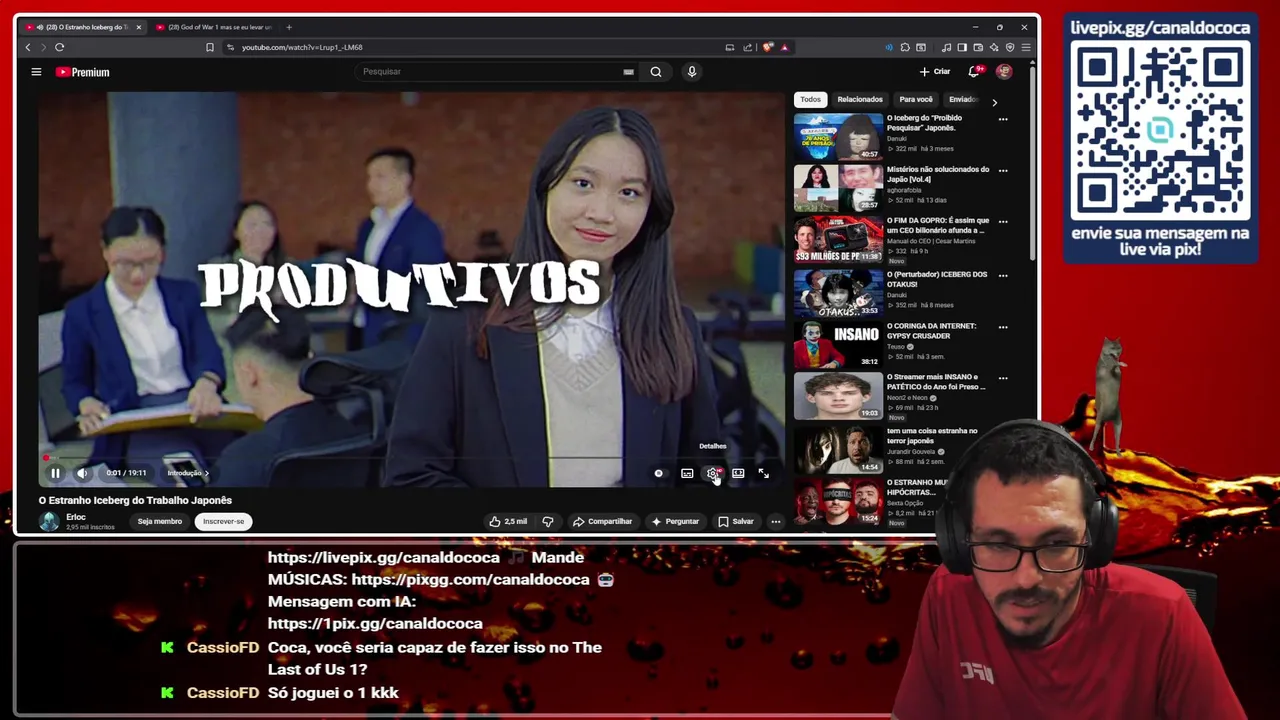The width and height of the screenshot is (1280, 720).
Task: Click the 'Perguntar' button
Action: coord(675,521)
